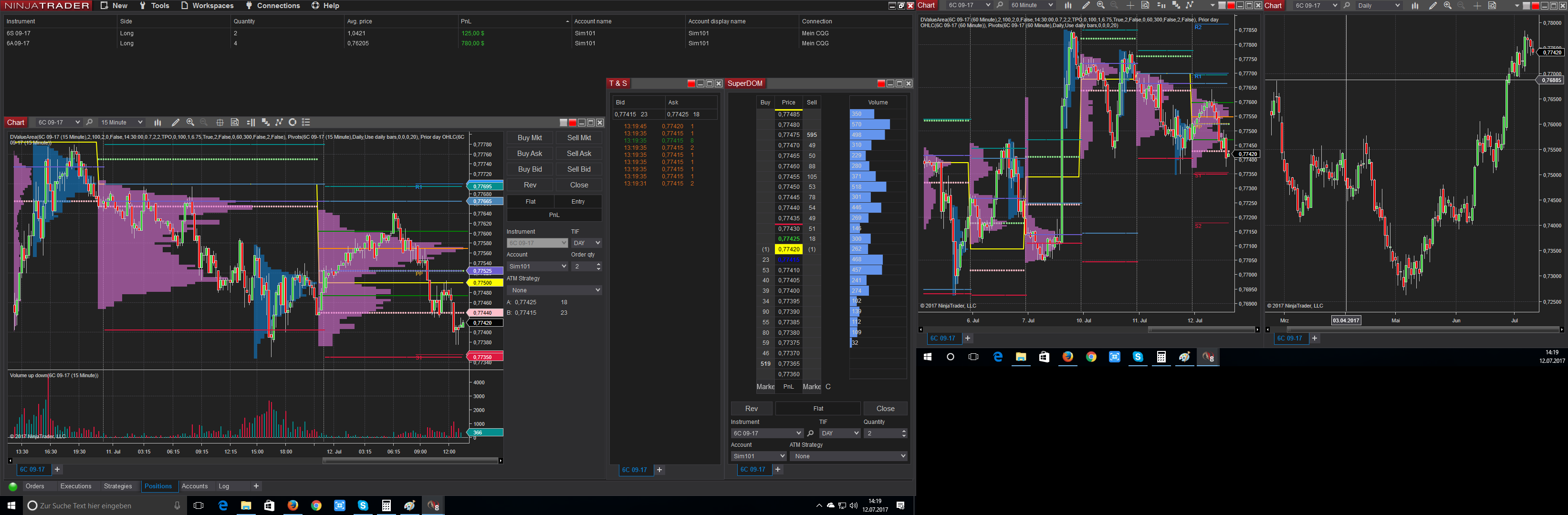Click reload circle icon in 15 Minute chart toolbar
This screenshot has width=1568, height=515.
tap(292, 123)
